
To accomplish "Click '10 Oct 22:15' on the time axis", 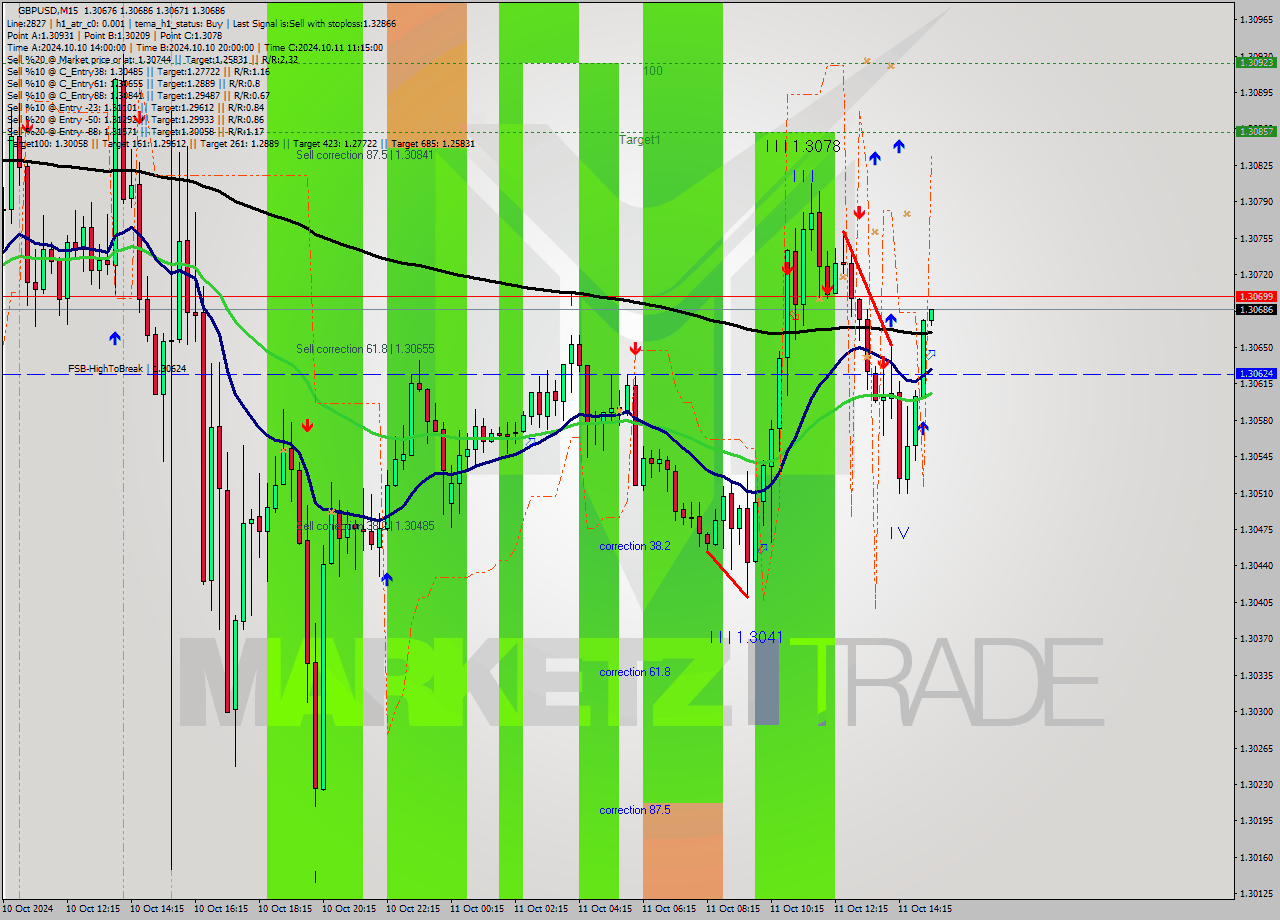I will coord(413,909).
